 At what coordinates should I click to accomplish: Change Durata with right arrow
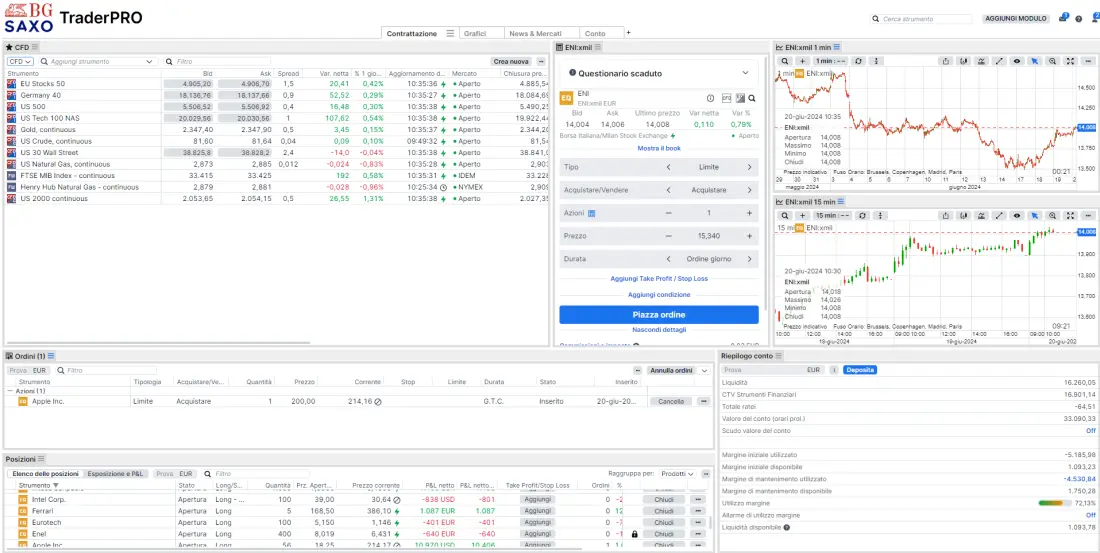pyautogui.click(x=749, y=259)
